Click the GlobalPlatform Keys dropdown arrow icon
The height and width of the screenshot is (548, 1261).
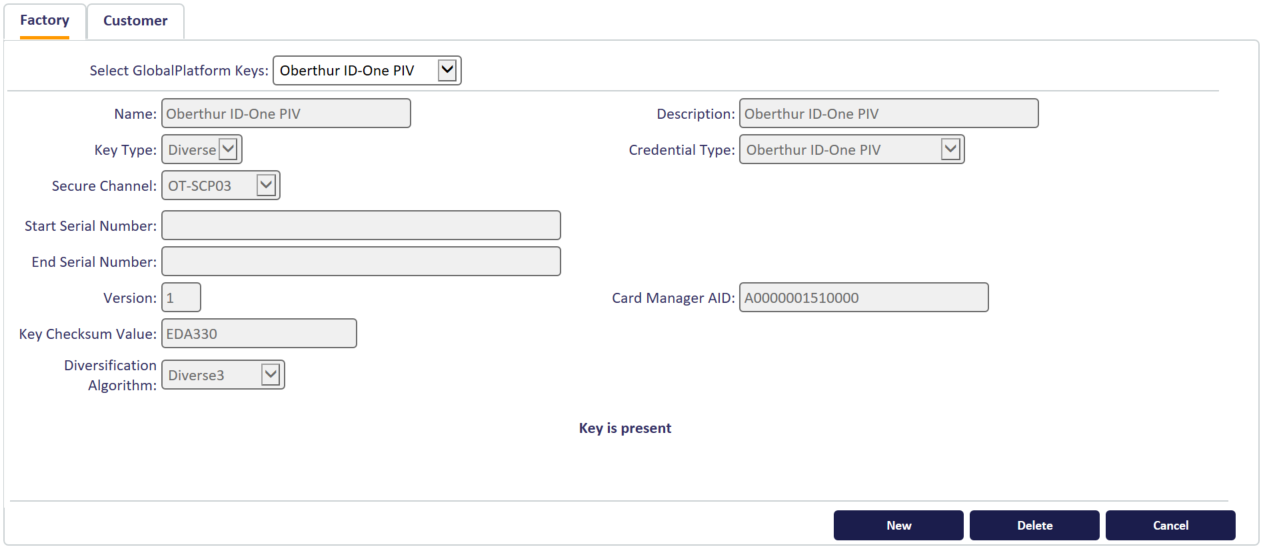[x=448, y=71]
